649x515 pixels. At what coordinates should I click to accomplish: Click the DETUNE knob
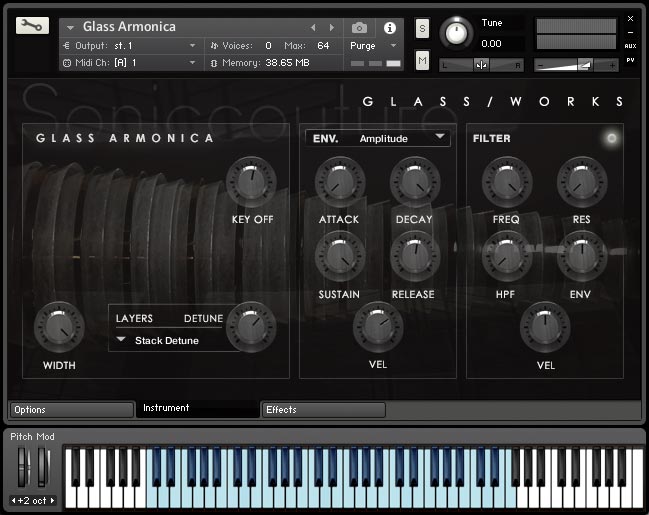251,327
